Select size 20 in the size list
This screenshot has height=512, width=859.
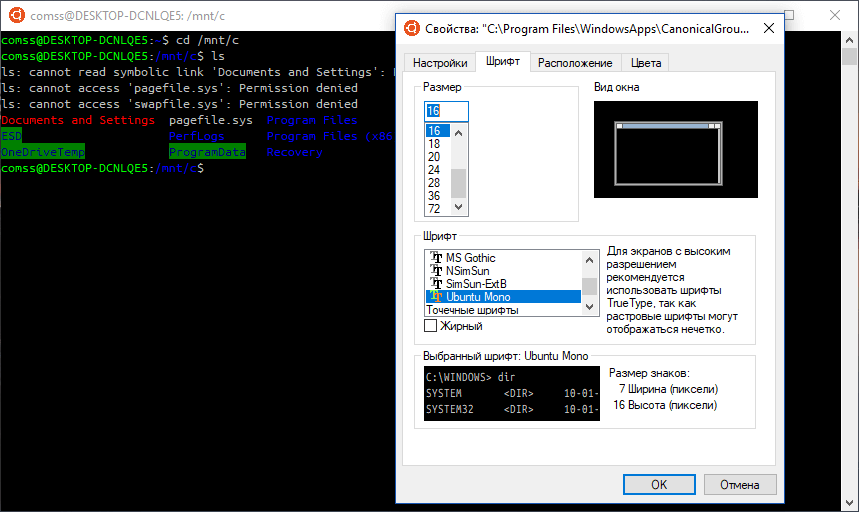(438, 157)
